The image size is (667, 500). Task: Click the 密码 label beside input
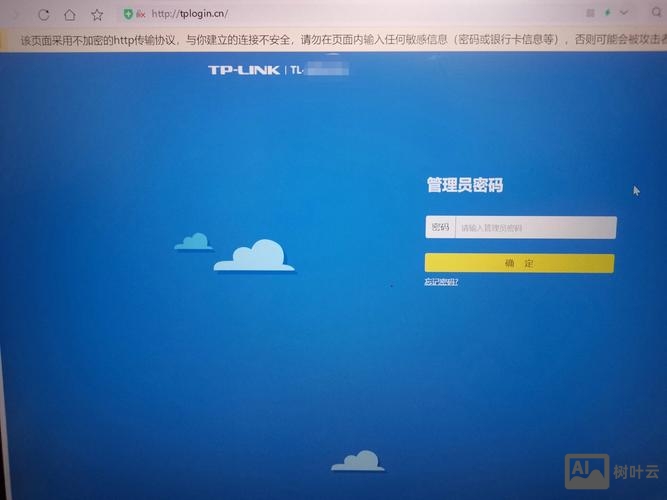pos(440,227)
